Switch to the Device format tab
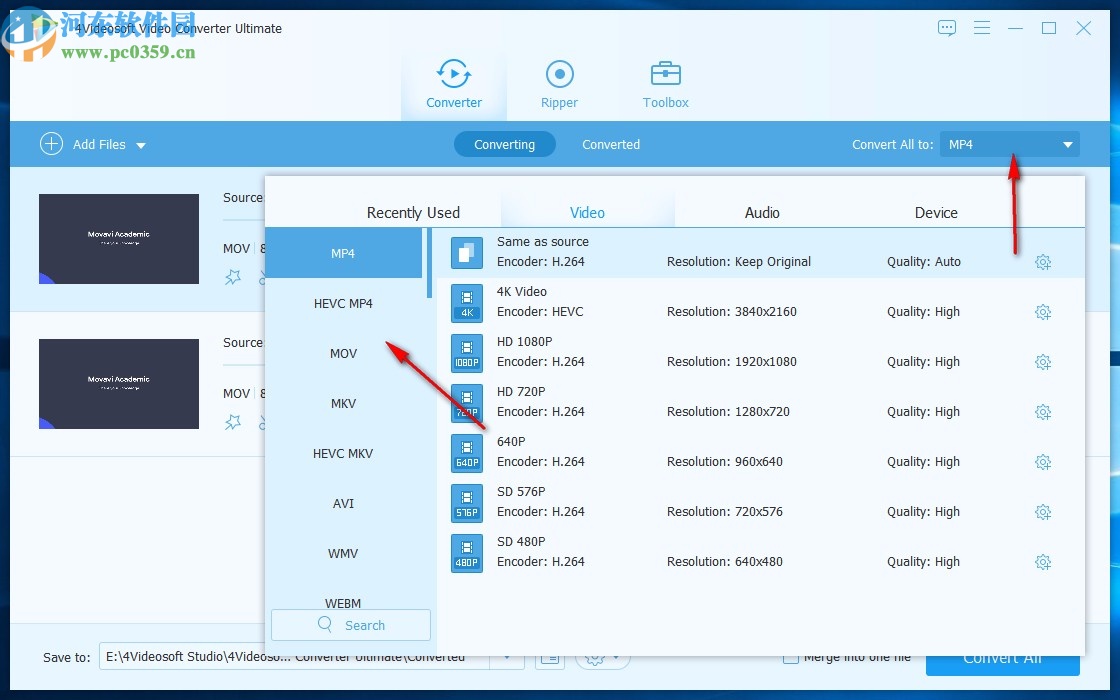Viewport: 1120px width, 700px height. [936, 212]
